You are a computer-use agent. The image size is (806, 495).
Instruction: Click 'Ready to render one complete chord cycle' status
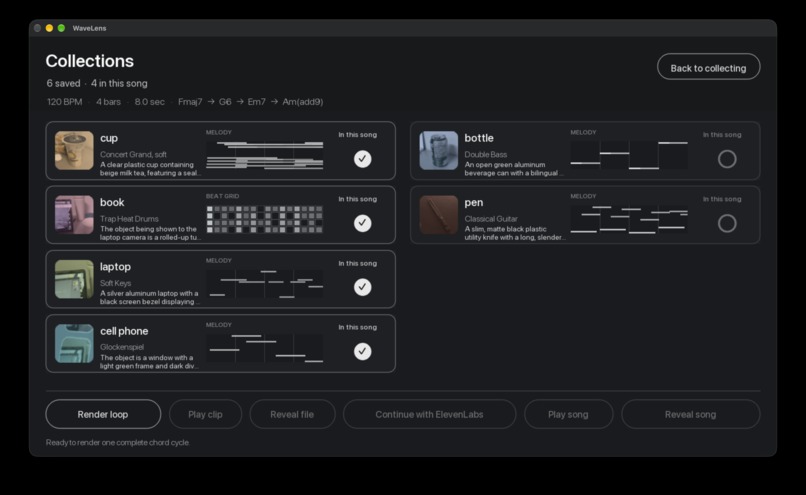pyautogui.click(x=118, y=442)
